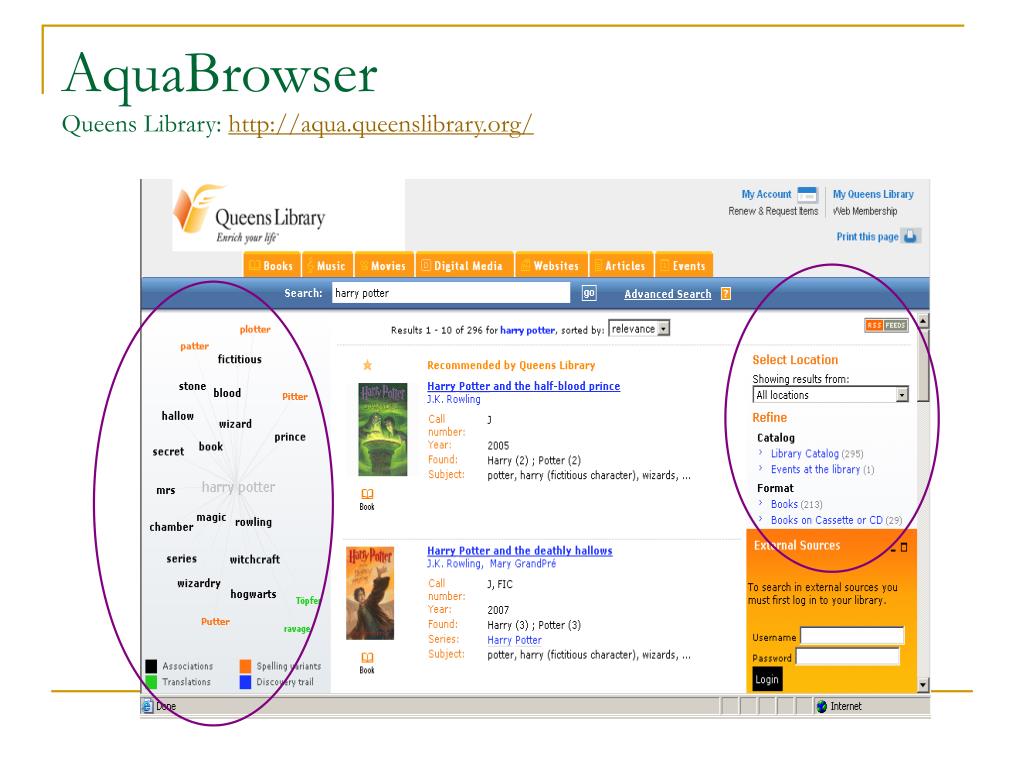1024x768 pixels.
Task: Open the My Queens Library link
Action: pos(873,195)
